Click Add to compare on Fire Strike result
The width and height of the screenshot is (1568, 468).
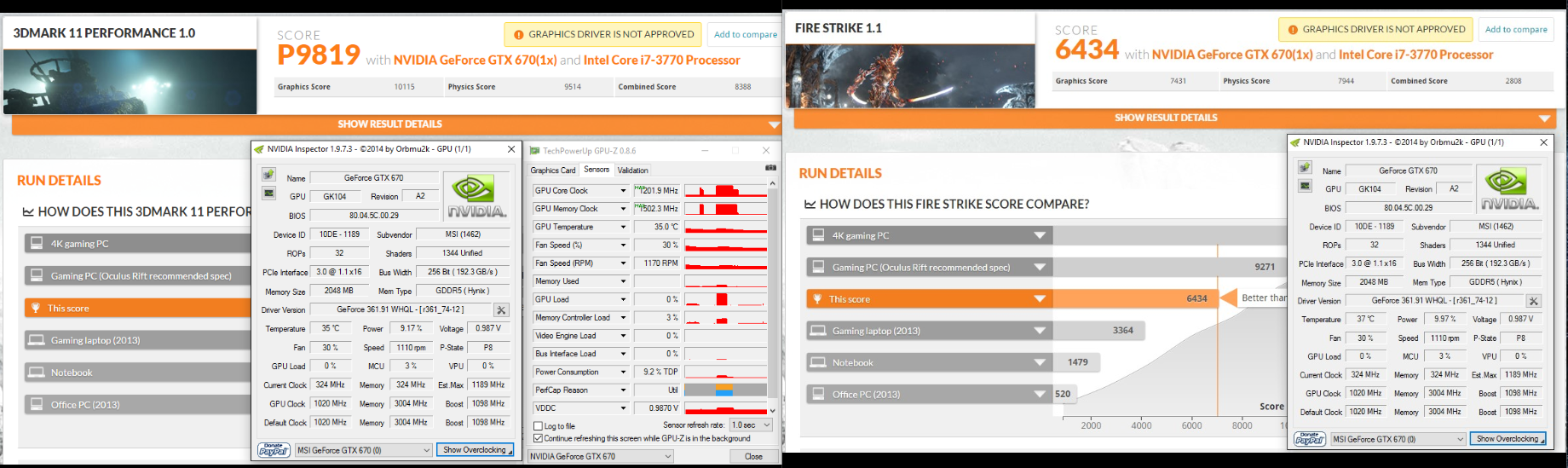1516,29
